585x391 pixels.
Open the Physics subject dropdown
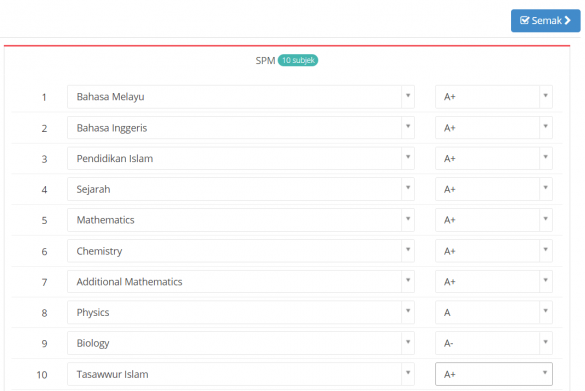click(x=241, y=312)
